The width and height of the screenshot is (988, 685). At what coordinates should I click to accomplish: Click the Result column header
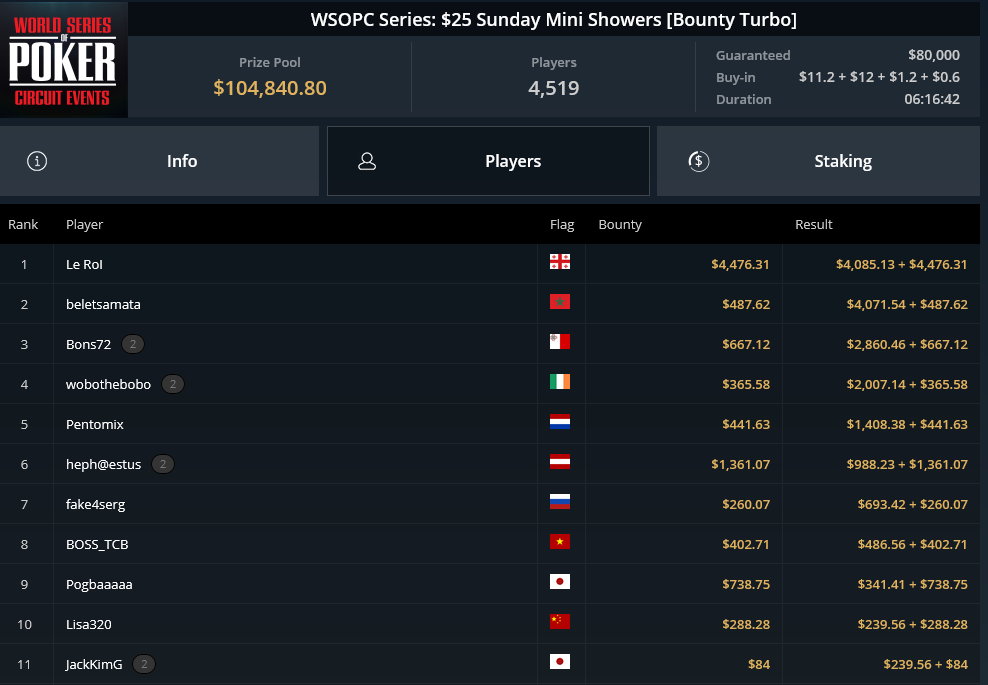(813, 224)
